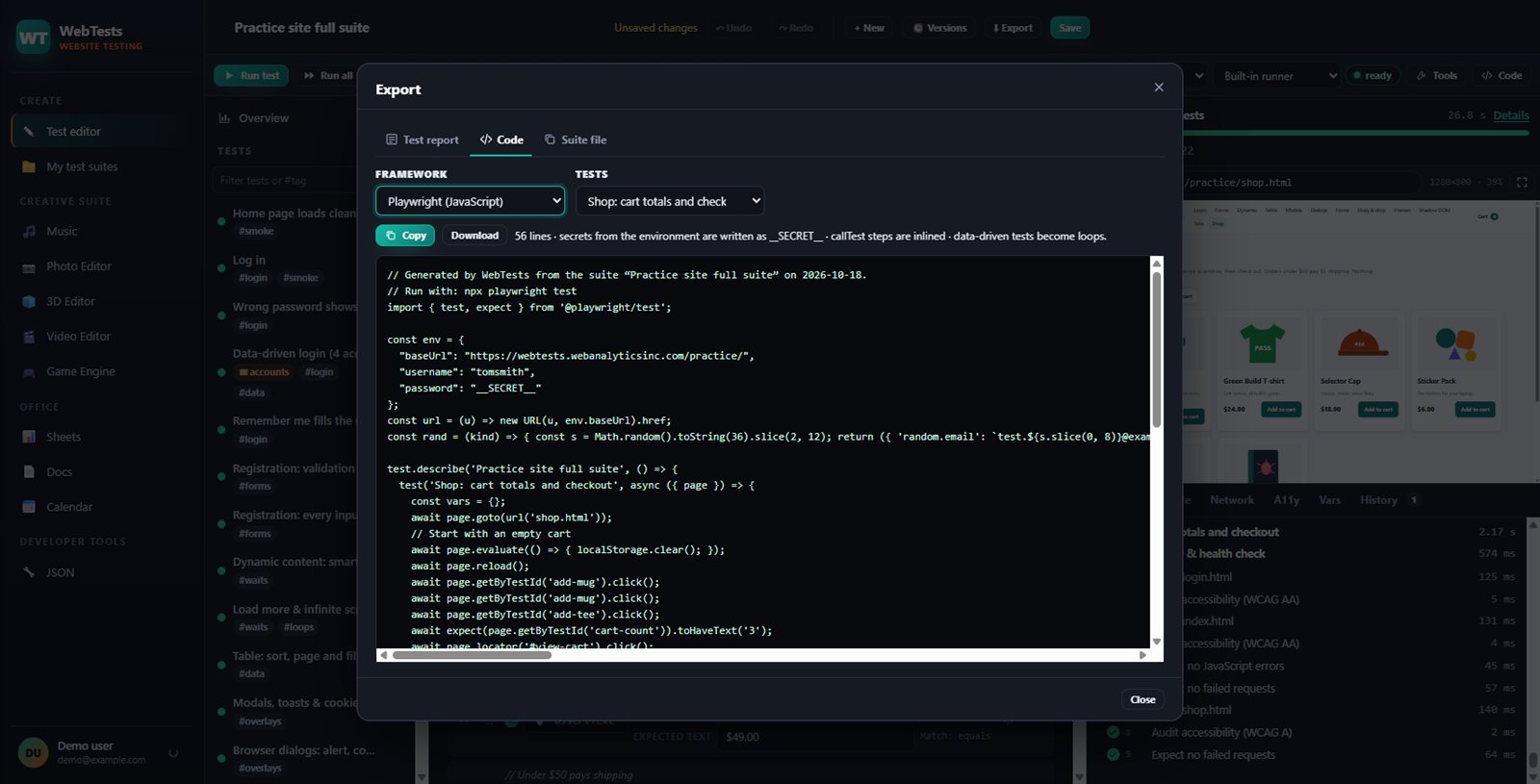Open the Music app icon
This screenshot has height=784, width=1540.
(x=29, y=232)
